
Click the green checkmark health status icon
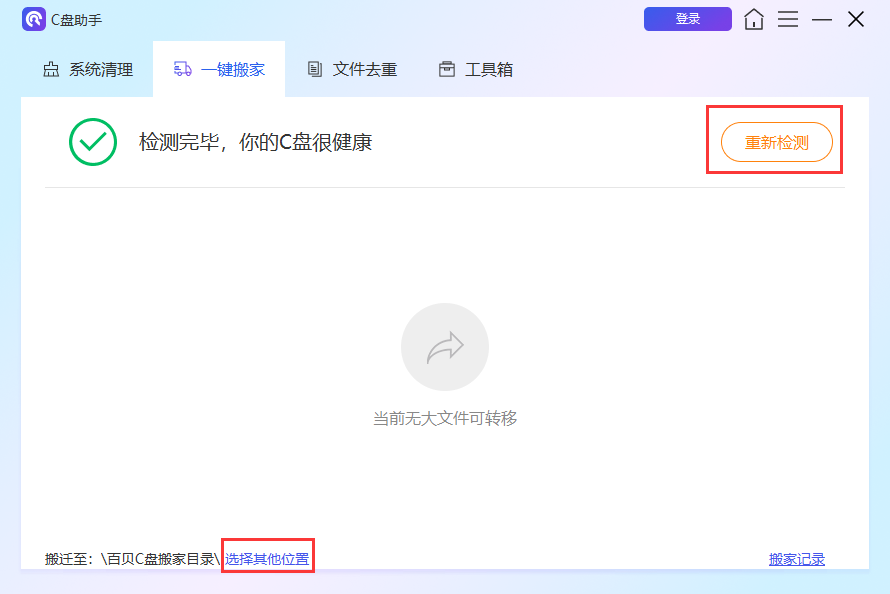tap(93, 141)
